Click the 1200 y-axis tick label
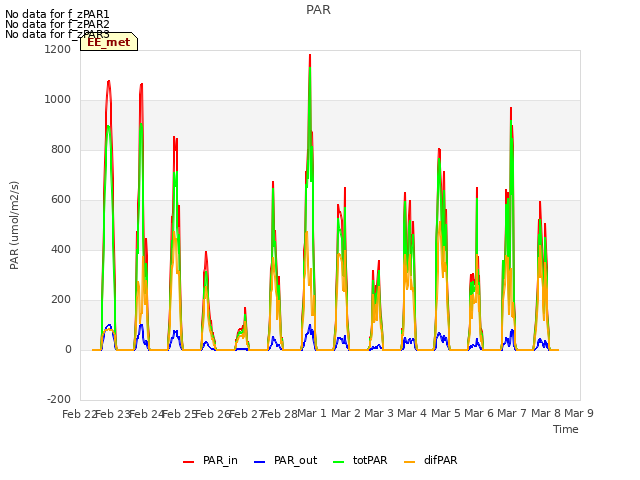 [x=58, y=49]
